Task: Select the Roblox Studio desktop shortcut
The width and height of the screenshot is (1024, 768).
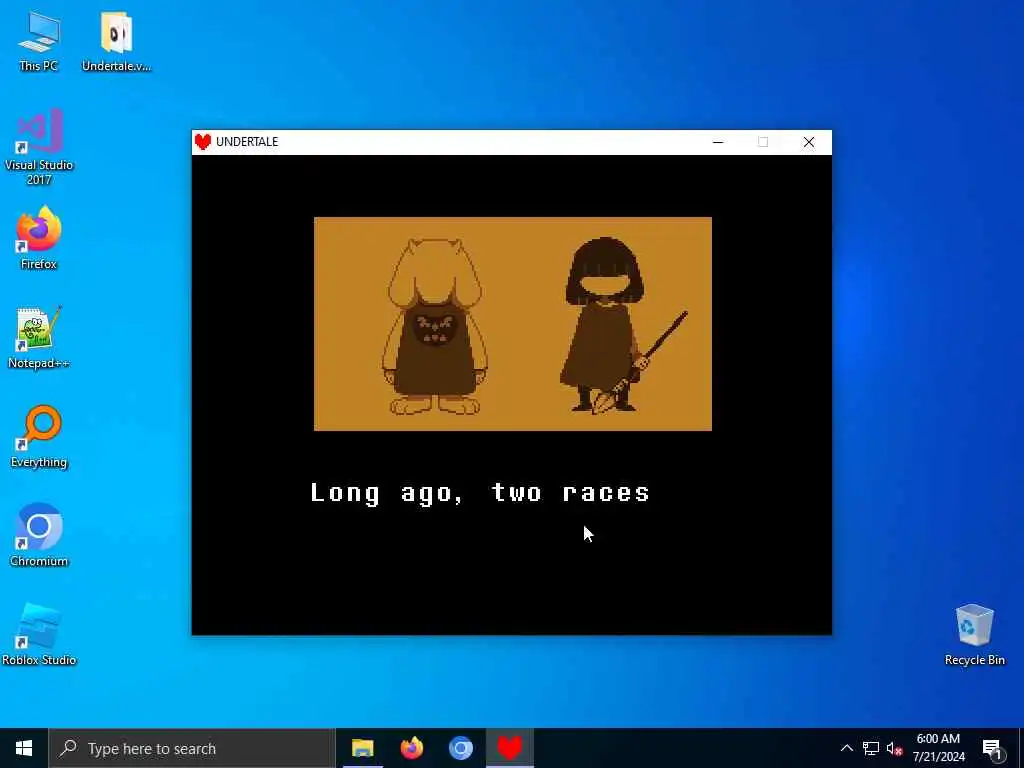Action: (x=39, y=634)
